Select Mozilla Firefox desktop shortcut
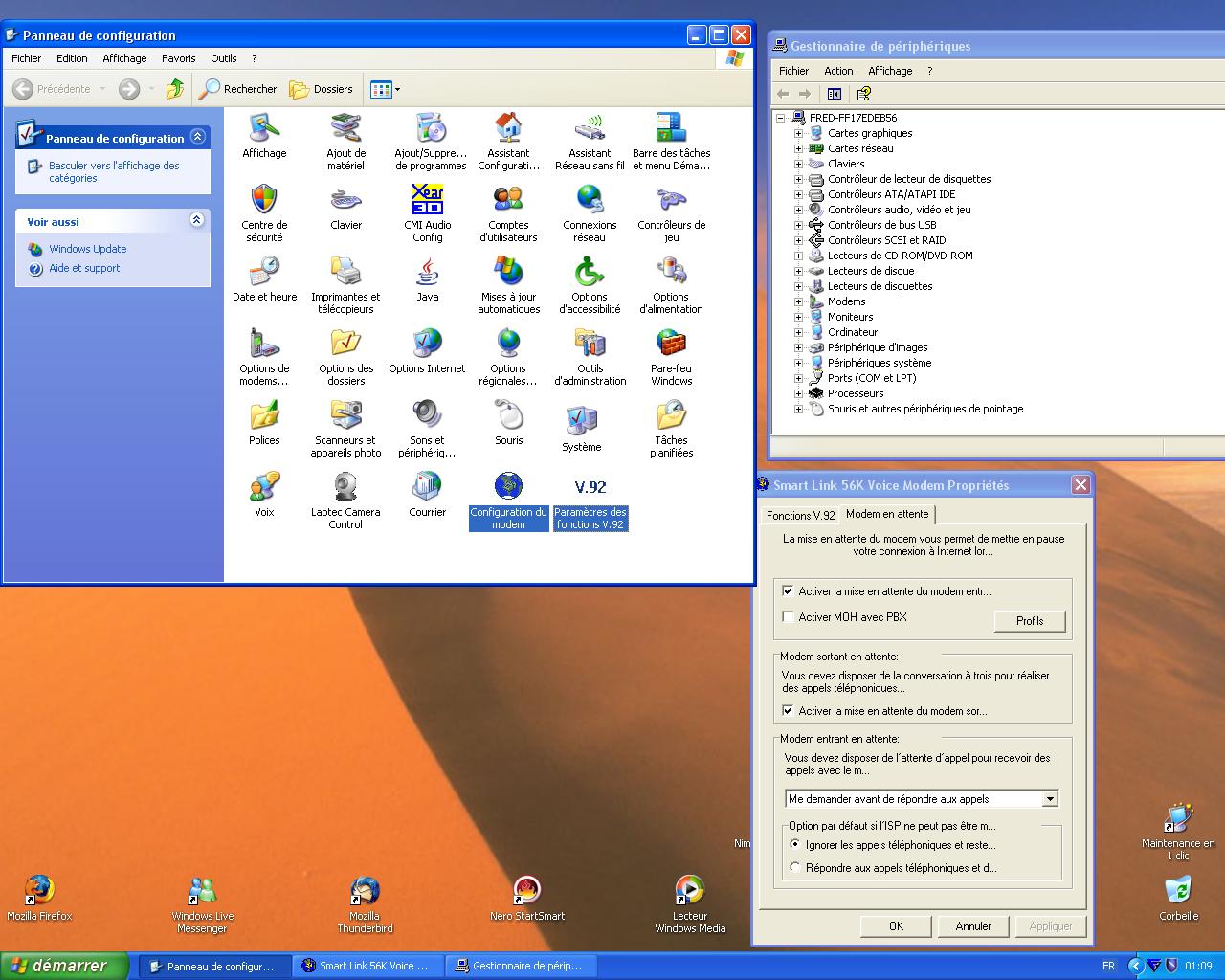 coord(39,898)
